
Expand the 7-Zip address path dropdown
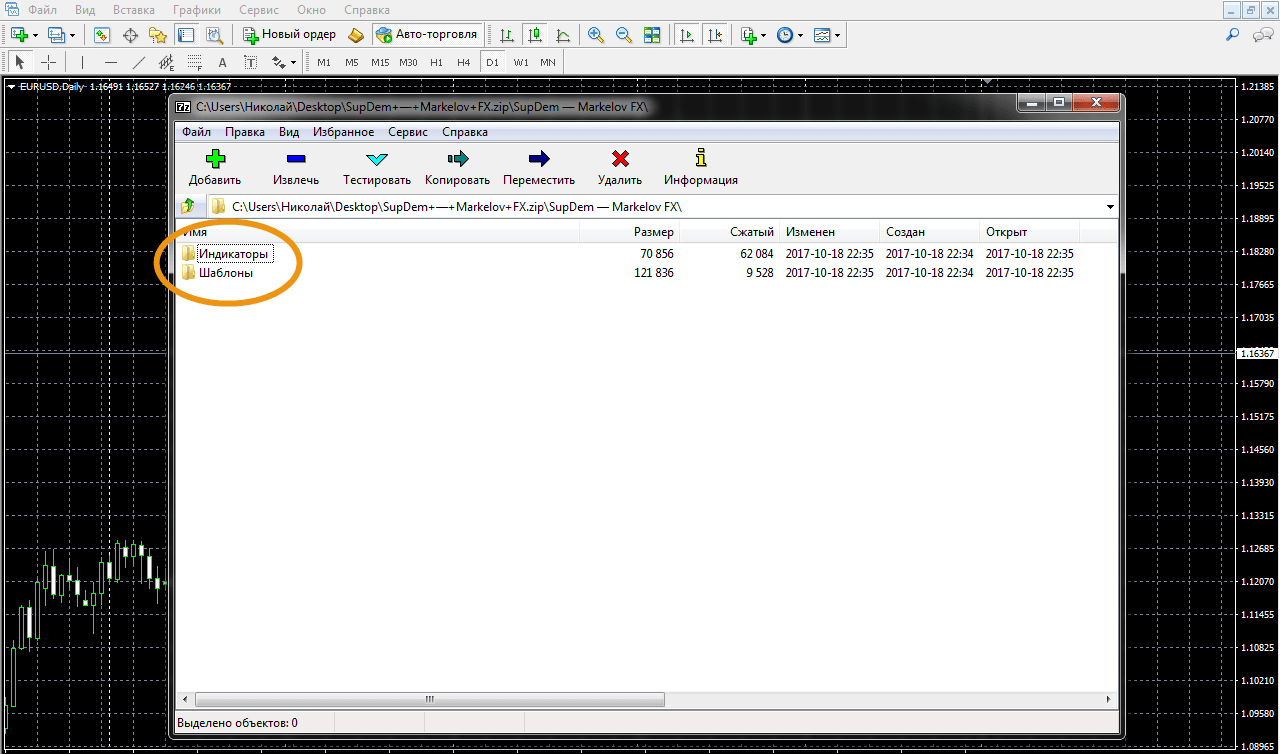[1110, 207]
